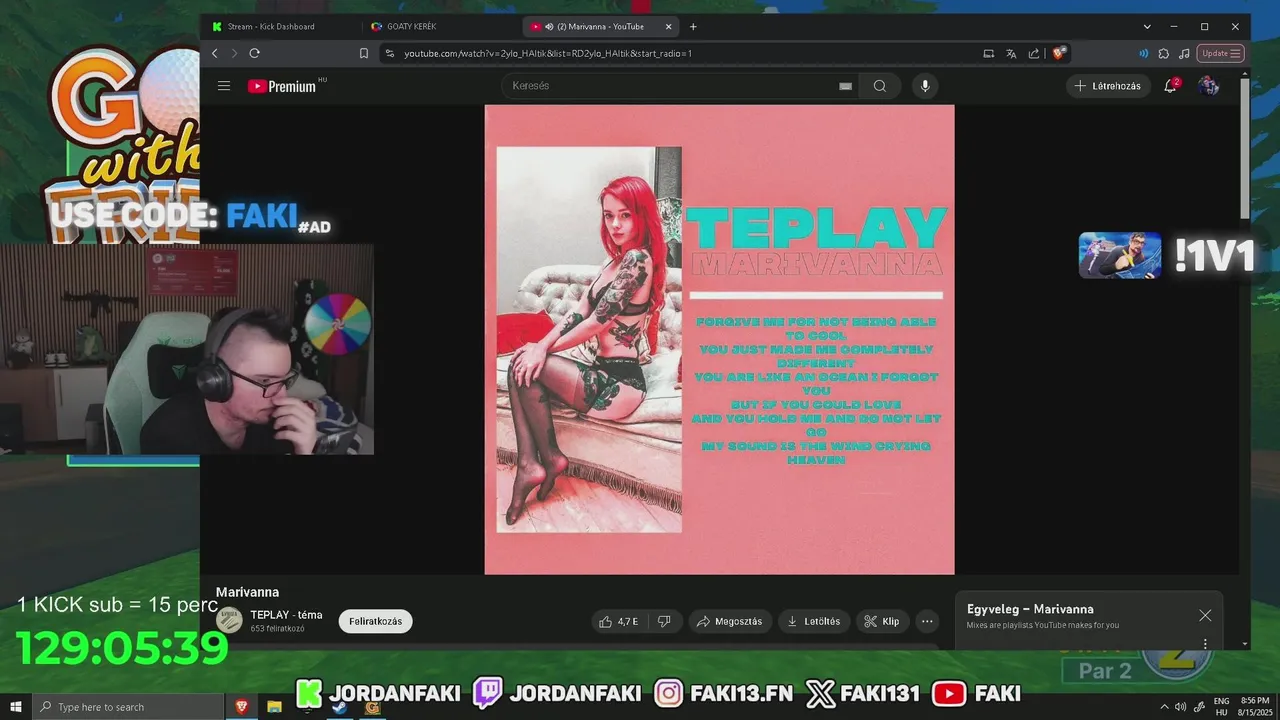
Task: Open the TEPLAY - téma channel link
Action: pos(286,615)
